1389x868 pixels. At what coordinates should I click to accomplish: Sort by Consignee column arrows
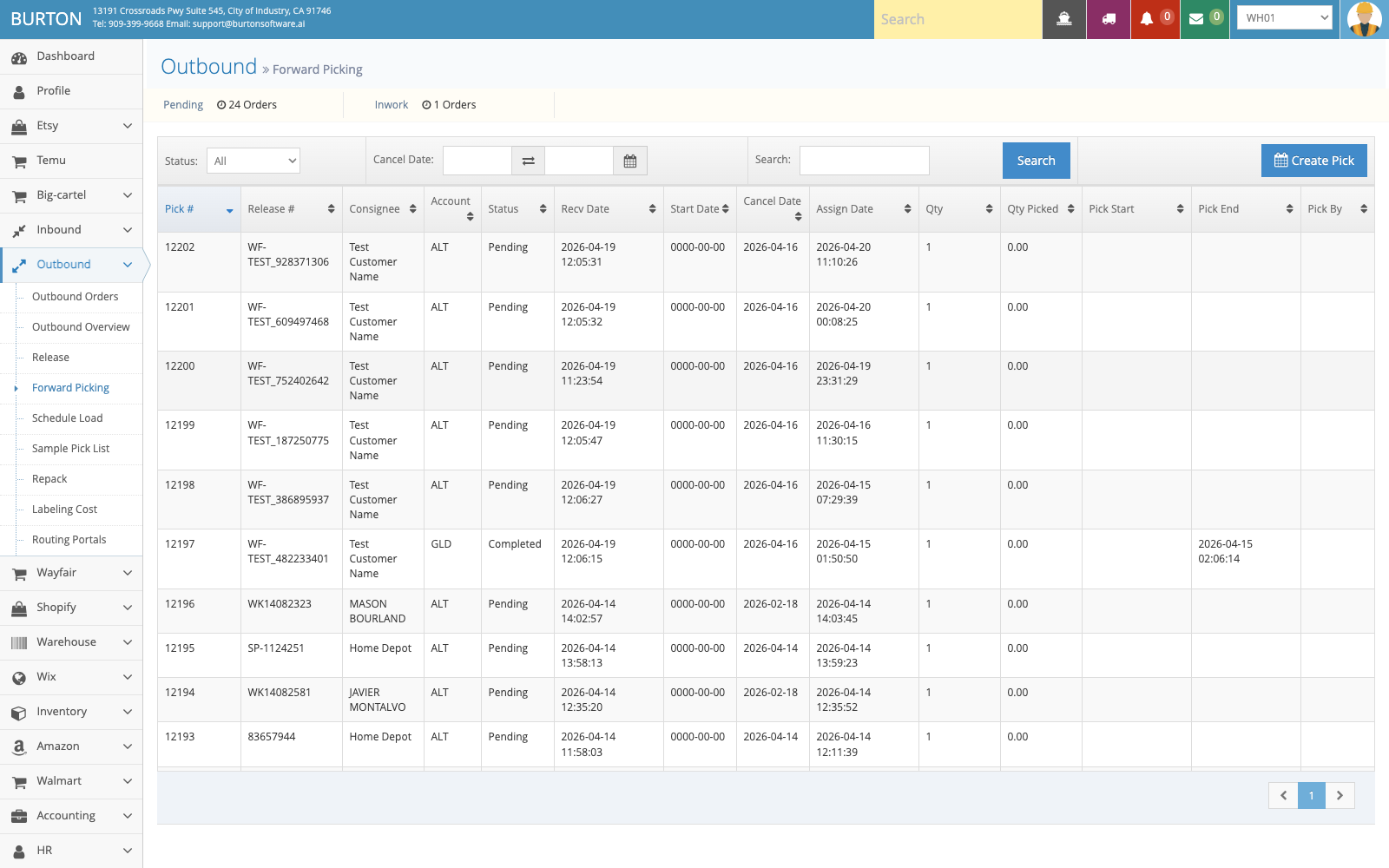[412, 209]
